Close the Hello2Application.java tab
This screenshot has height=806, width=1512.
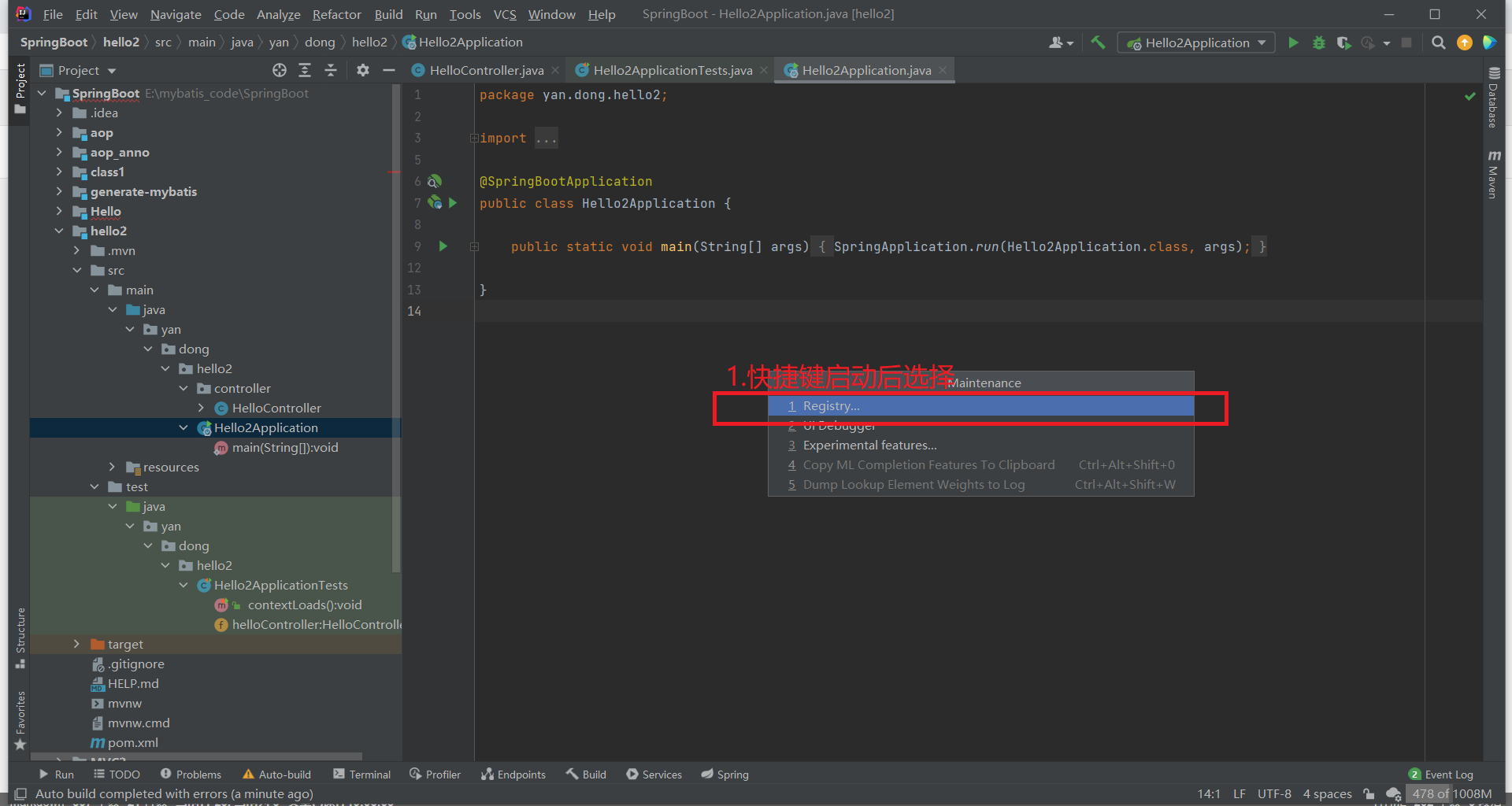point(943,70)
